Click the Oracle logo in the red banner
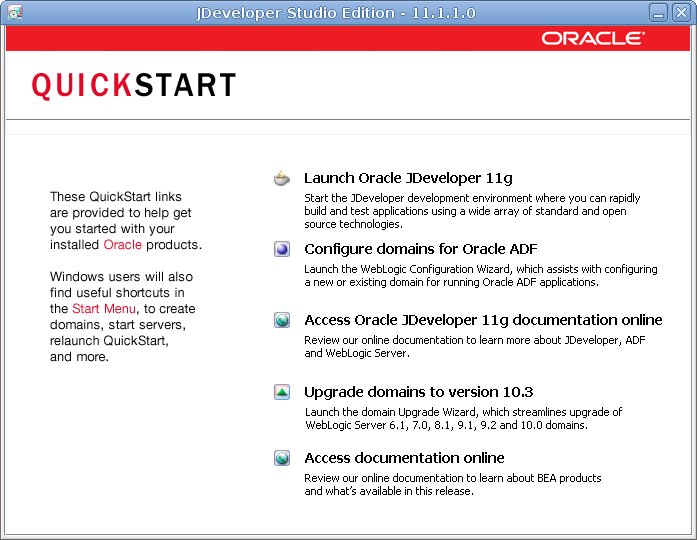Viewport: 697px width, 540px height. tap(593, 38)
